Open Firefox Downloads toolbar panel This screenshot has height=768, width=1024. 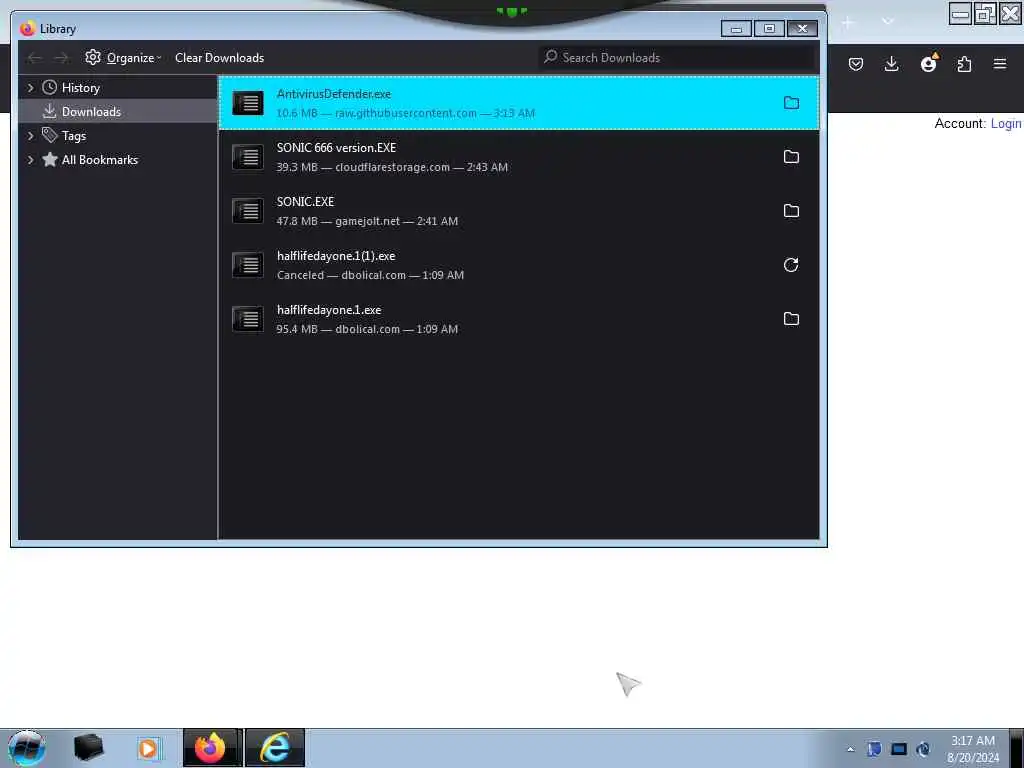click(891, 64)
